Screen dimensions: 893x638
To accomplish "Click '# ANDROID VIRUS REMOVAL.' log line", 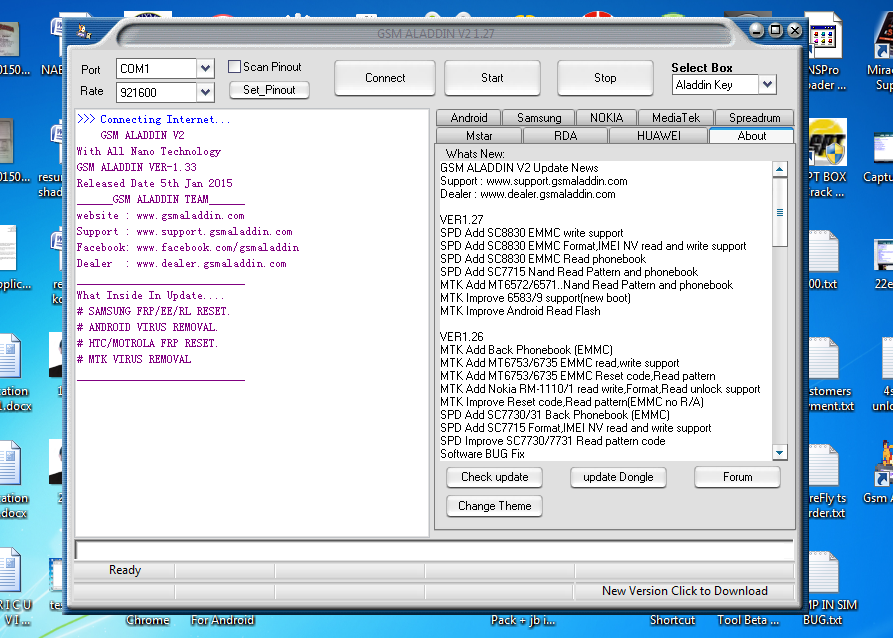I will [x=147, y=328].
